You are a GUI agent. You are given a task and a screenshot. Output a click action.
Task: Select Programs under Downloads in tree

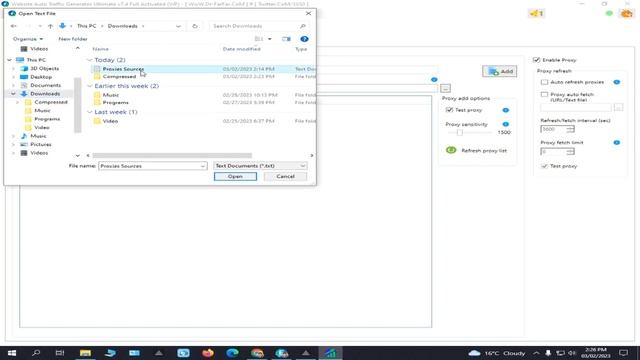pyautogui.click(x=47, y=119)
